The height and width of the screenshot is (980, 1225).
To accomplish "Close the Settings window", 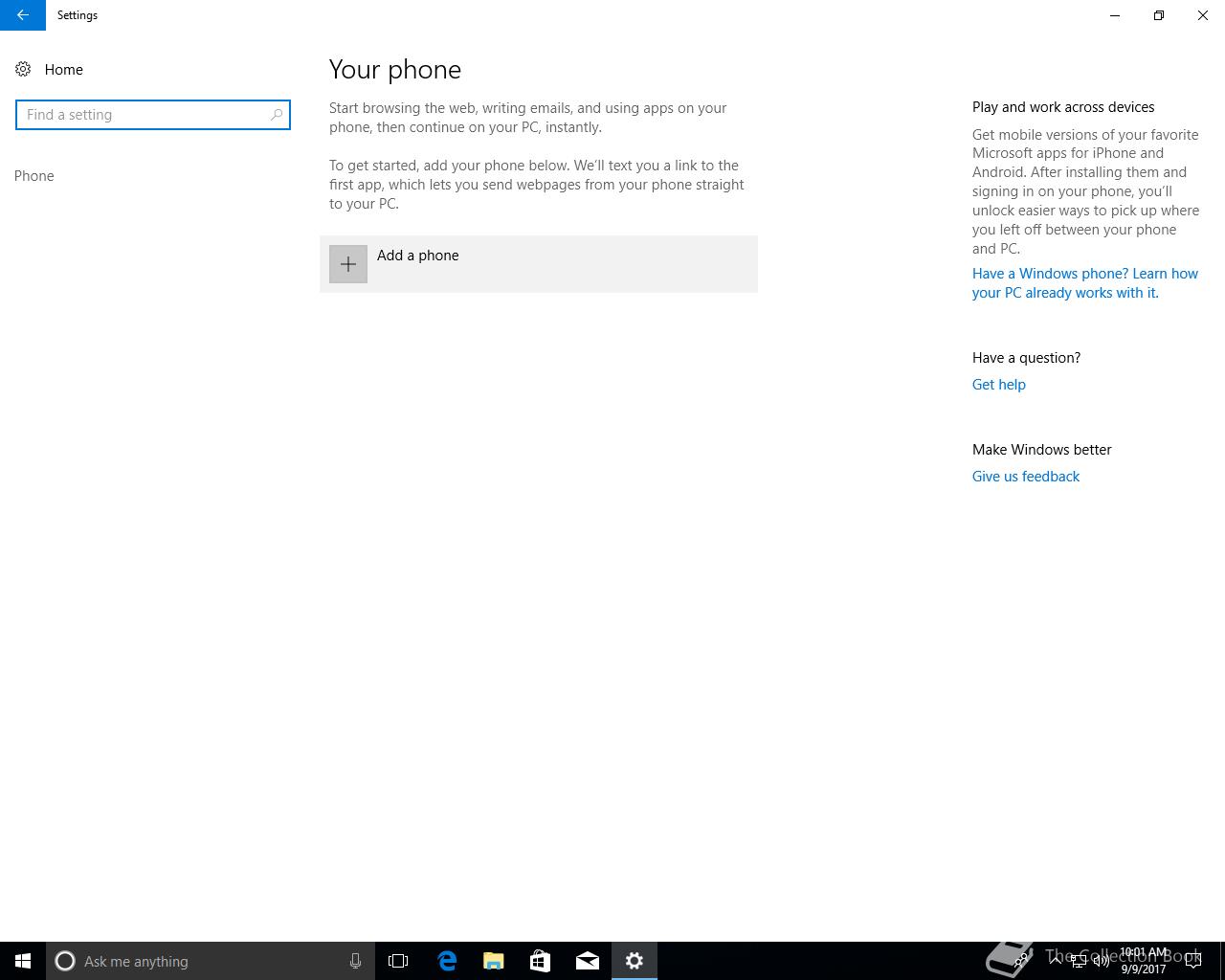I will pos(1203,15).
